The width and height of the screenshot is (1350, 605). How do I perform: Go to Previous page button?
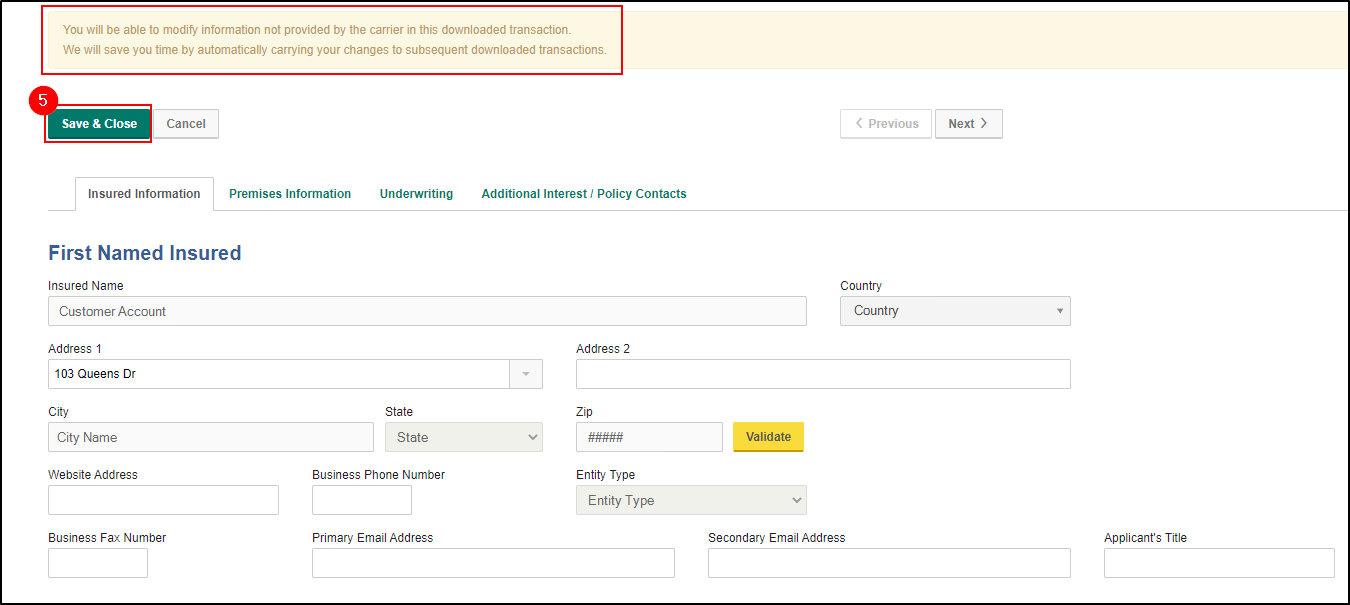tap(886, 124)
